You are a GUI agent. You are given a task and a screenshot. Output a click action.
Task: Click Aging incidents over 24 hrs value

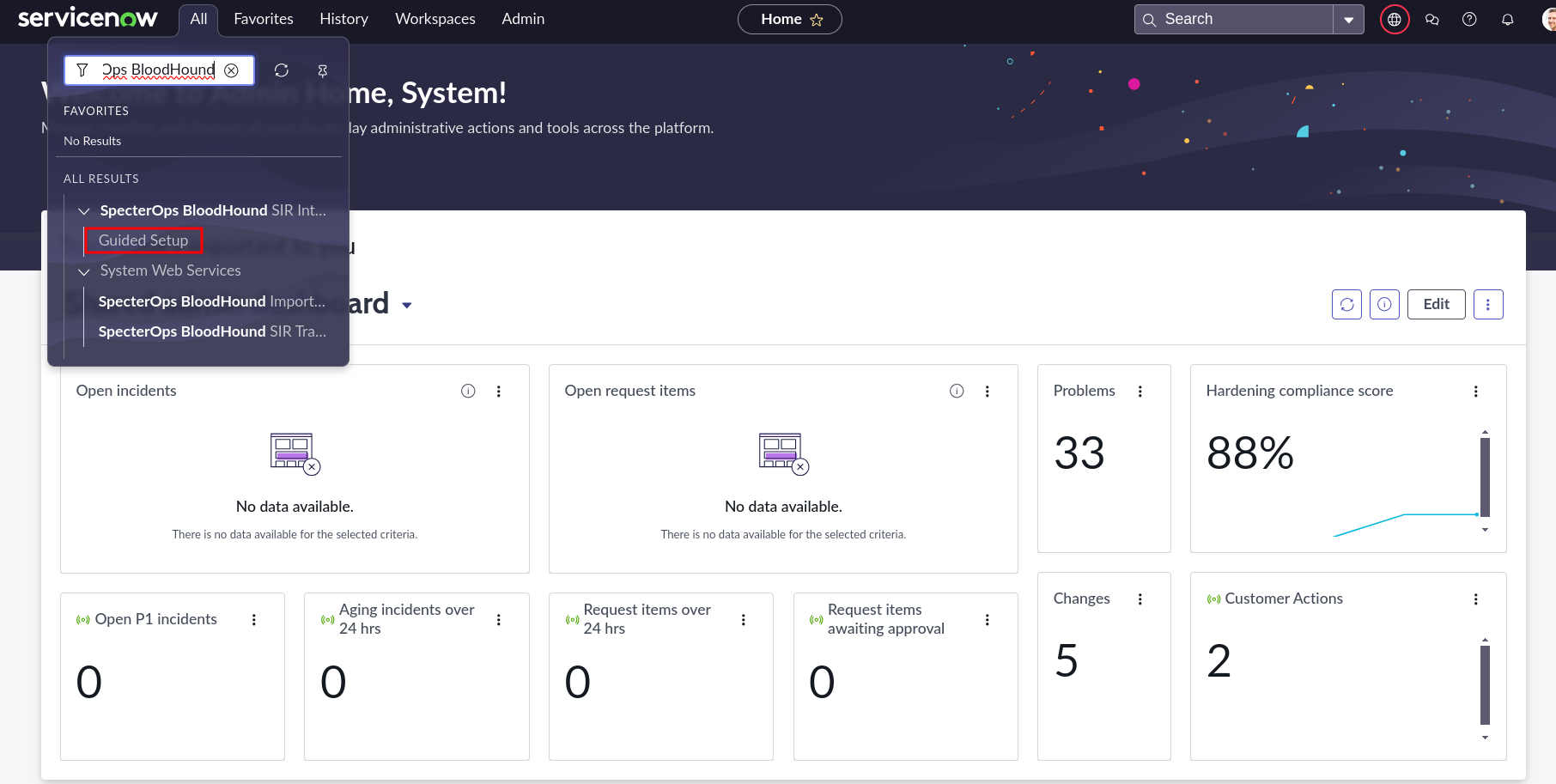pyautogui.click(x=333, y=683)
